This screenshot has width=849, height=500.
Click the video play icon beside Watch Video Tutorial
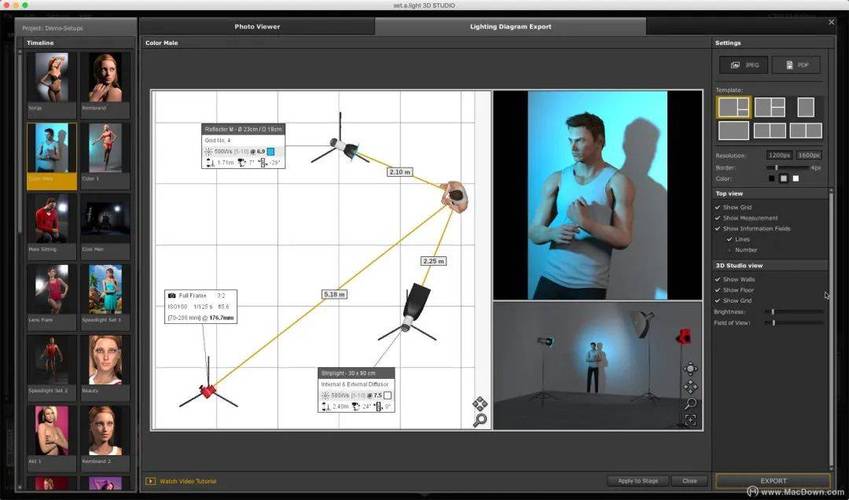pyautogui.click(x=151, y=481)
